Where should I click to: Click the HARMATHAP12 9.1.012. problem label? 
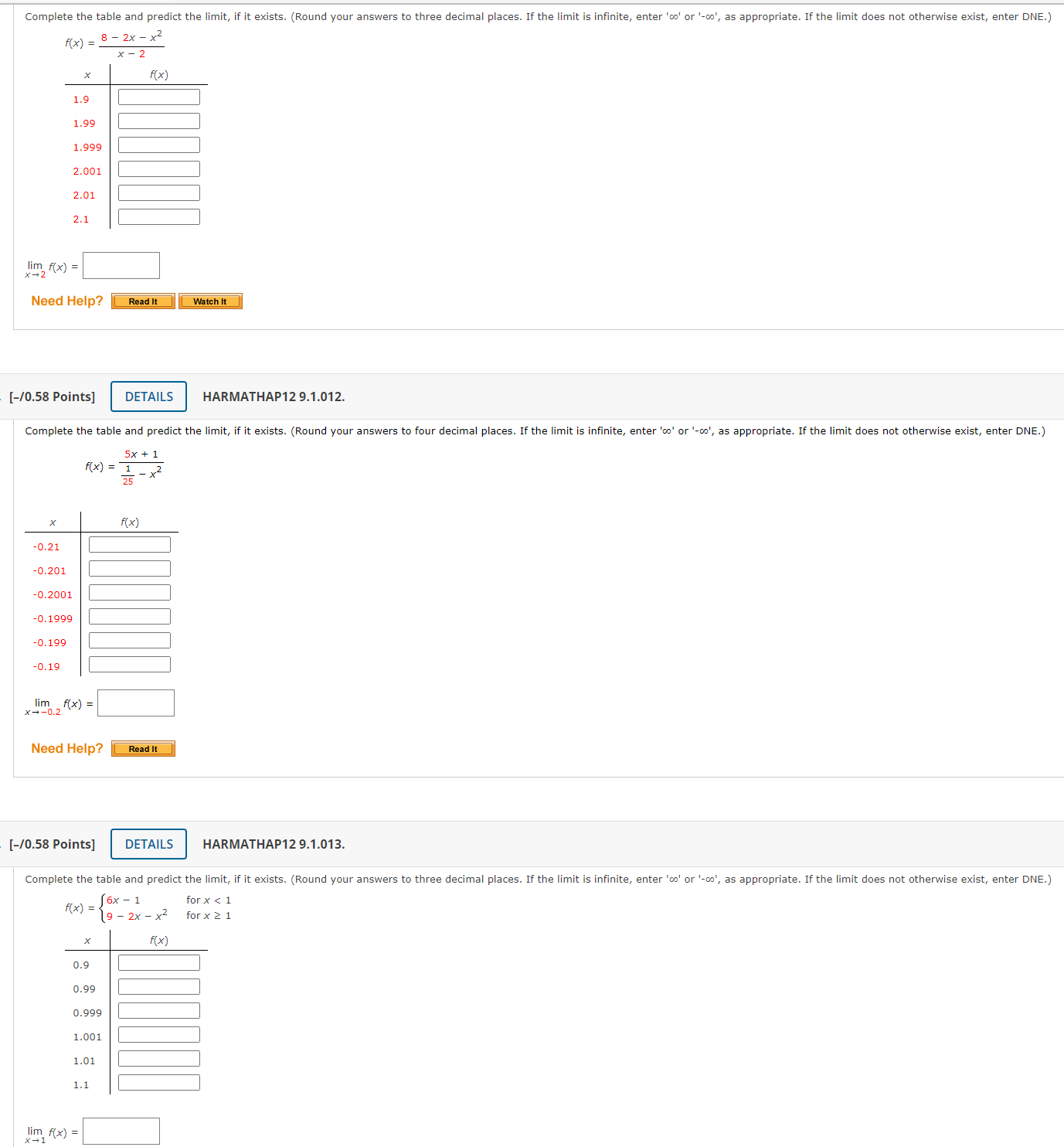(274, 397)
